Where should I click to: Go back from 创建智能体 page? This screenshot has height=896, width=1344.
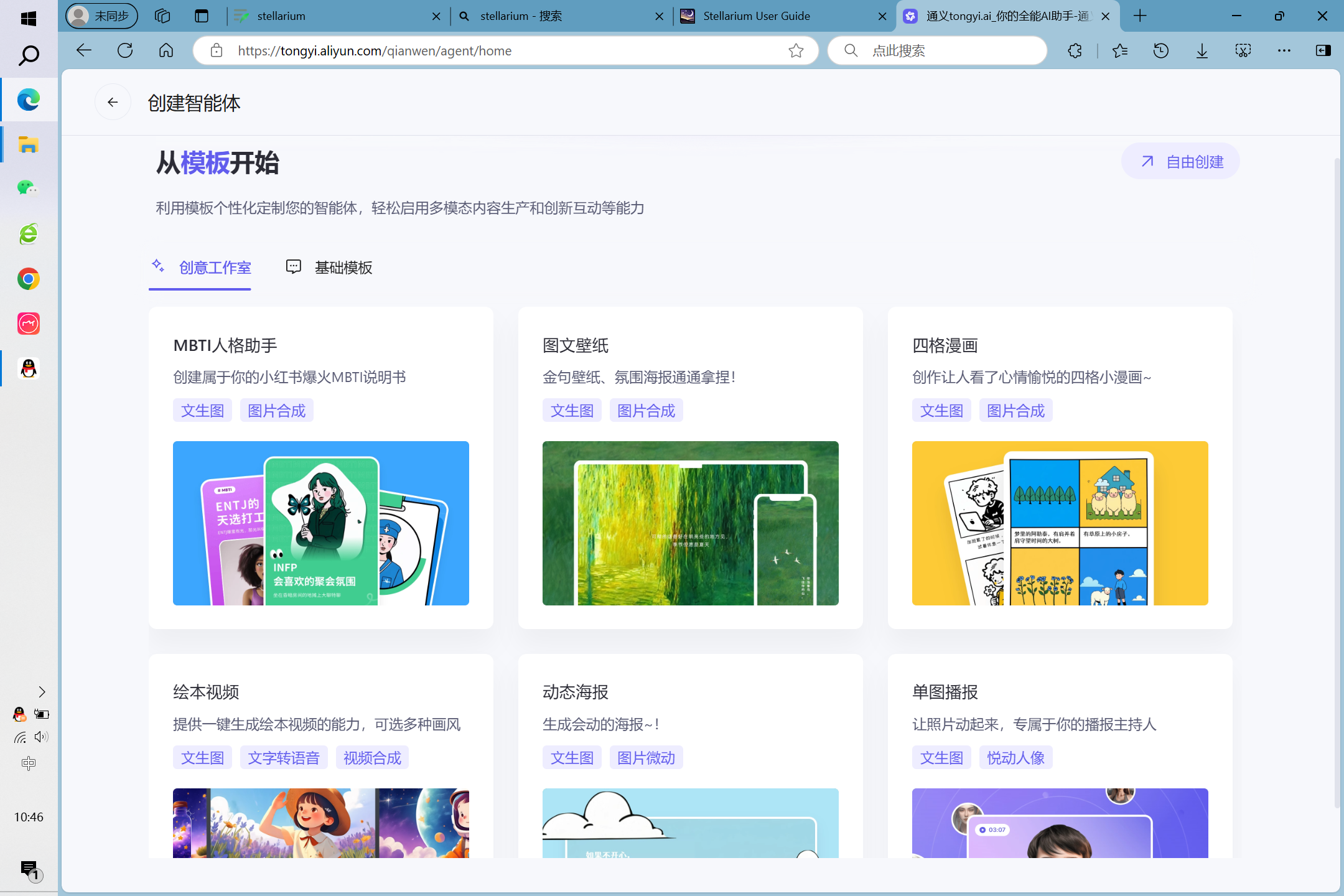click(113, 102)
